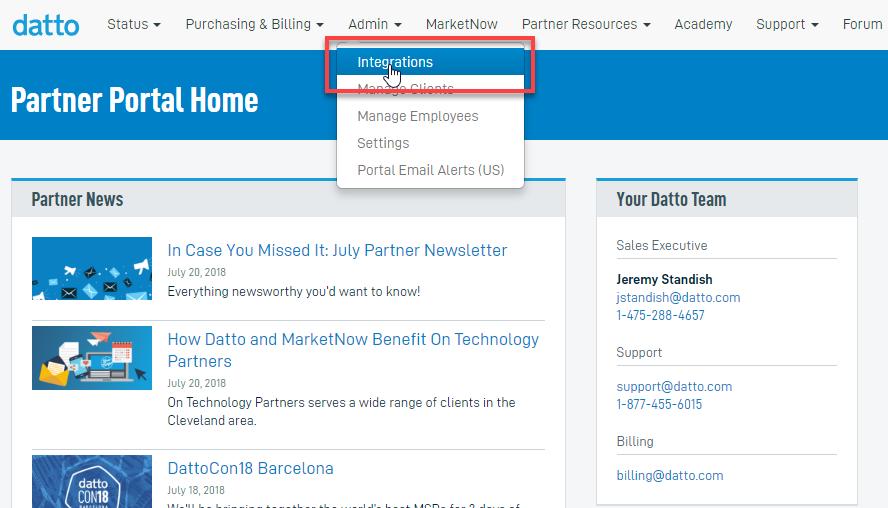This screenshot has width=888, height=508.
Task: Click the Jeremy Standish name
Action: pyautogui.click(x=664, y=279)
